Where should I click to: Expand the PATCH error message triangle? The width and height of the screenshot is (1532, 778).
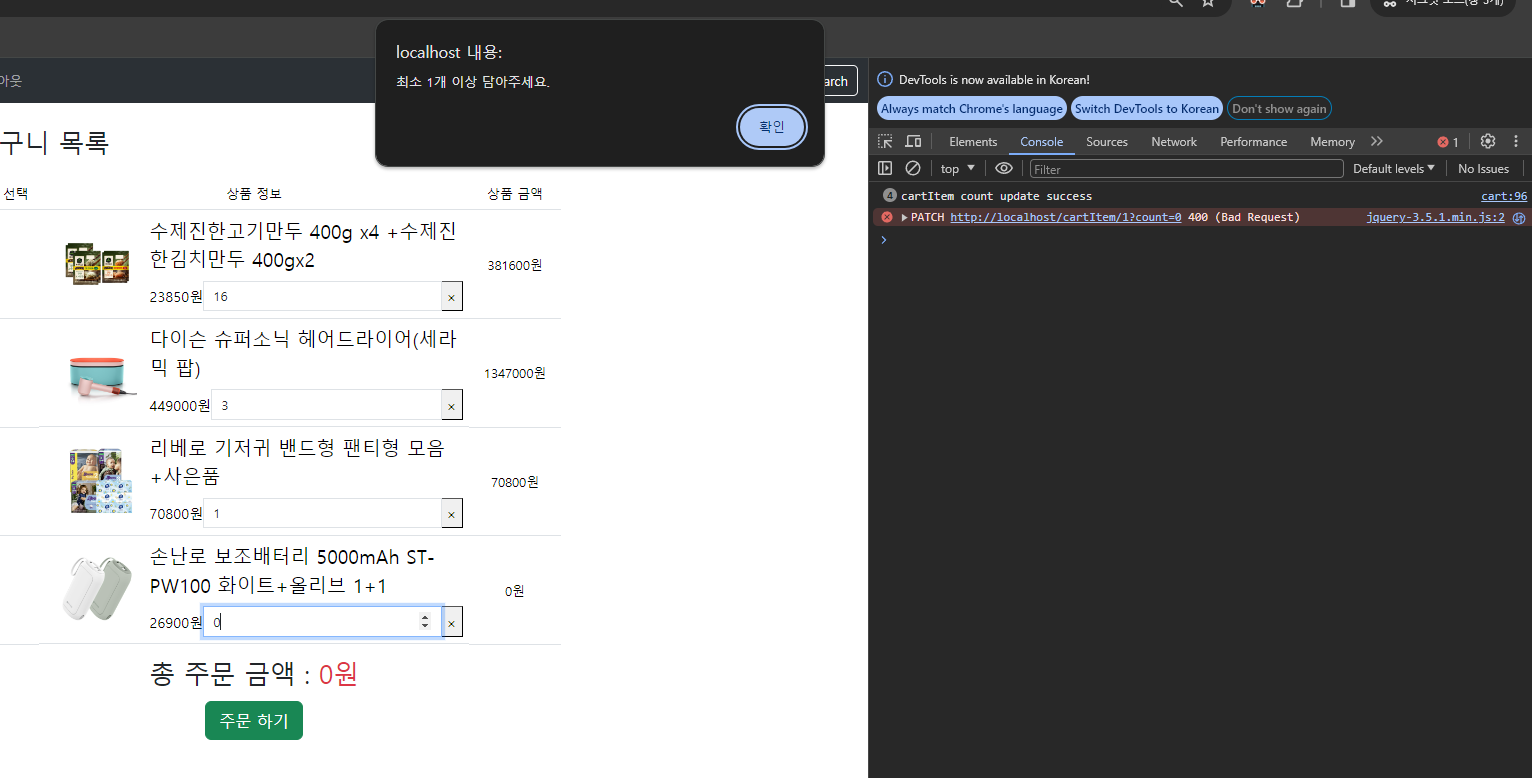[x=904, y=217]
